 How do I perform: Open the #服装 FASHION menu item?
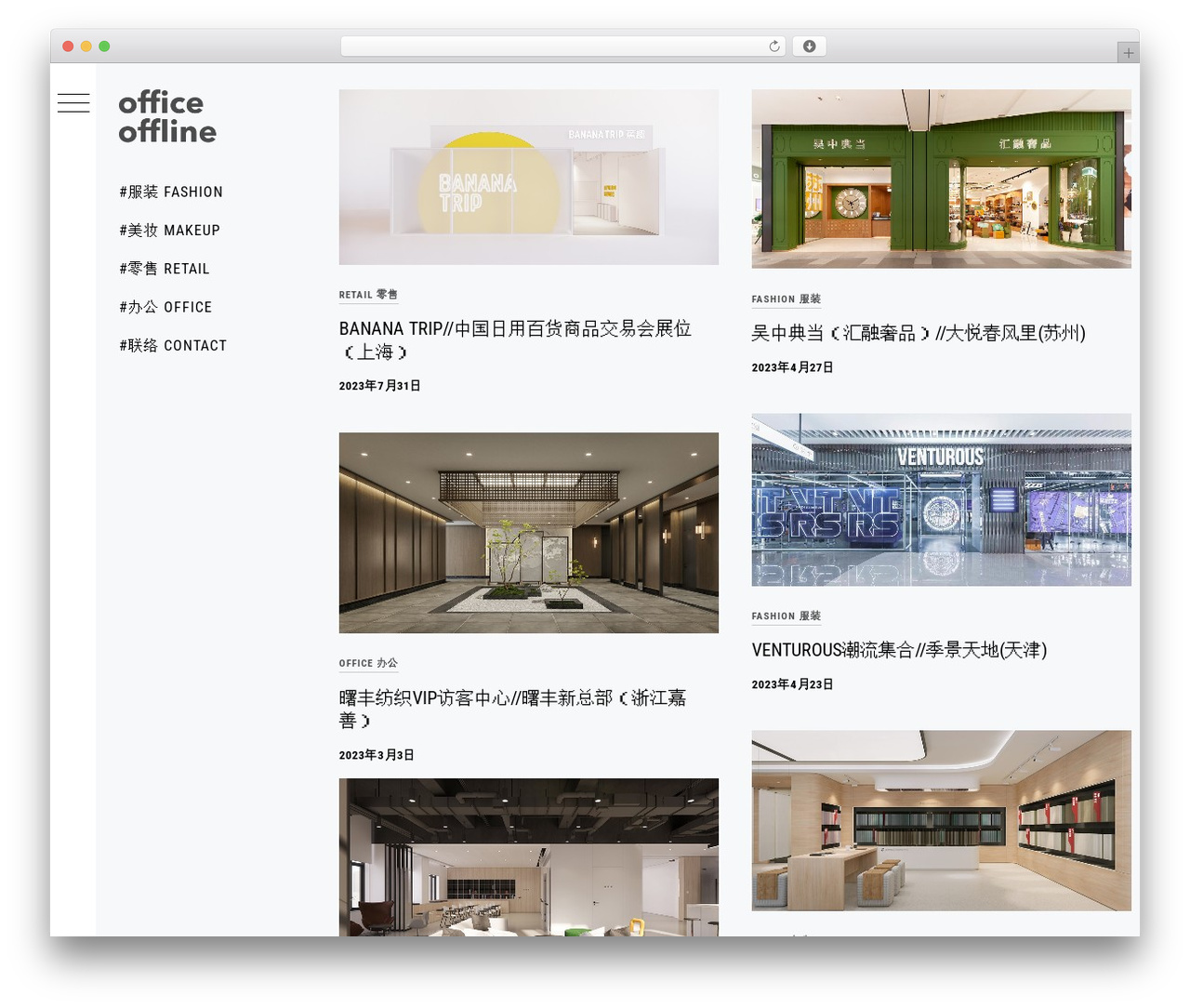tap(171, 192)
